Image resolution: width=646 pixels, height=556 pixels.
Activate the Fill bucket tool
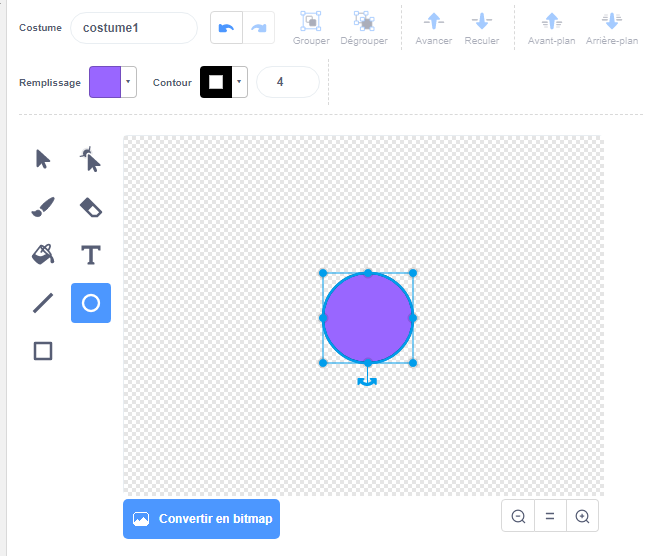(43, 255)
